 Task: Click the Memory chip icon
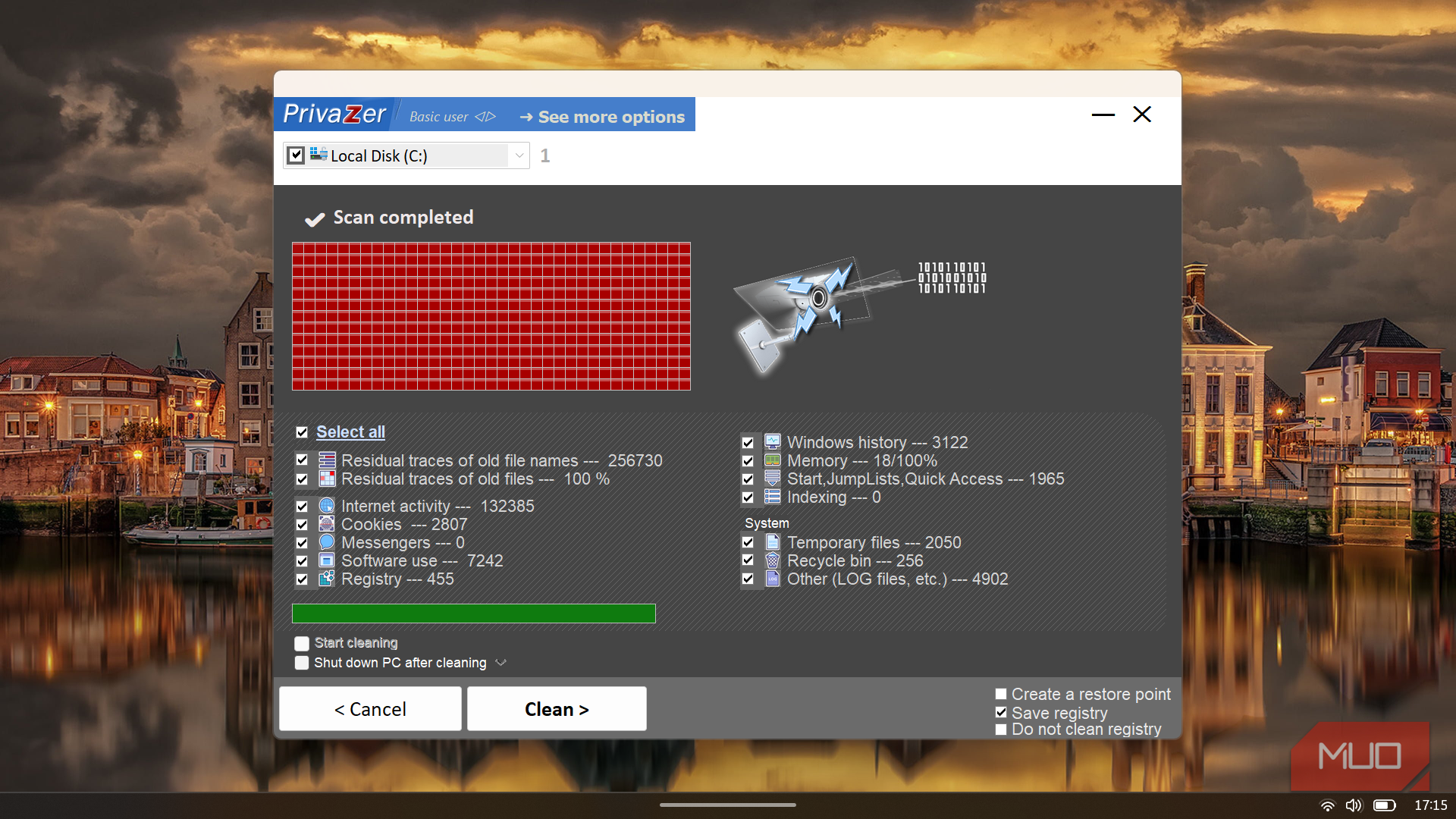[773, 460]
